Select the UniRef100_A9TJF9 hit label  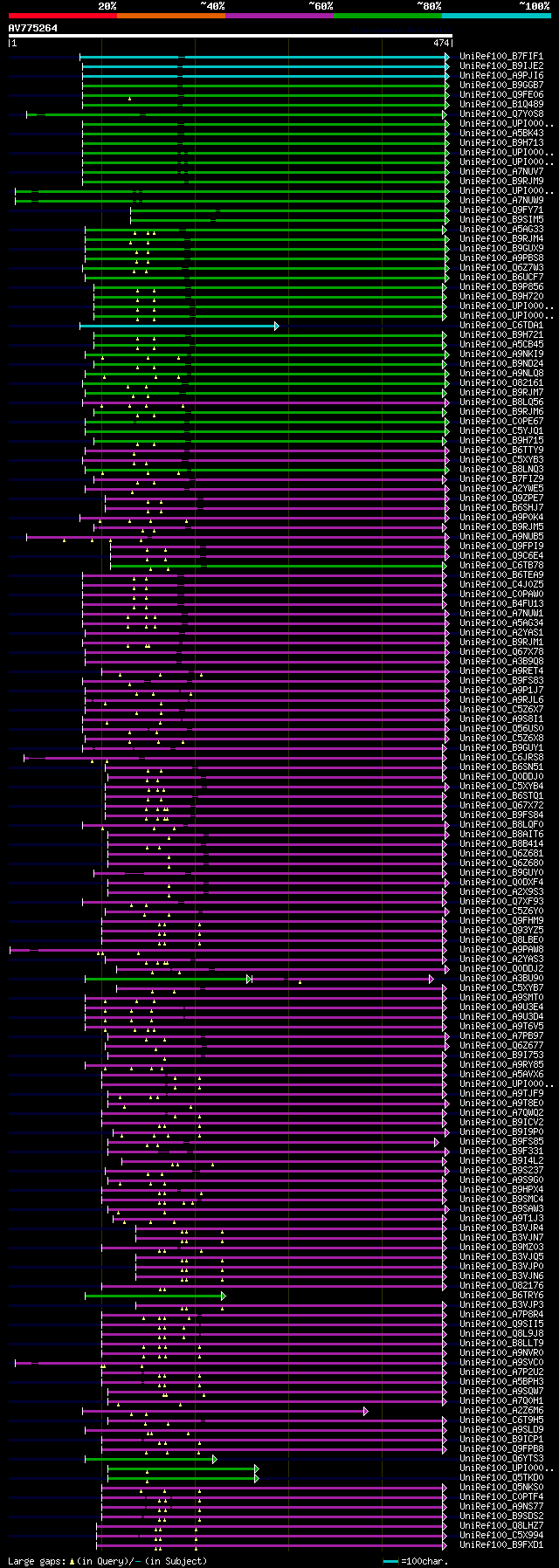point(501,1094)
